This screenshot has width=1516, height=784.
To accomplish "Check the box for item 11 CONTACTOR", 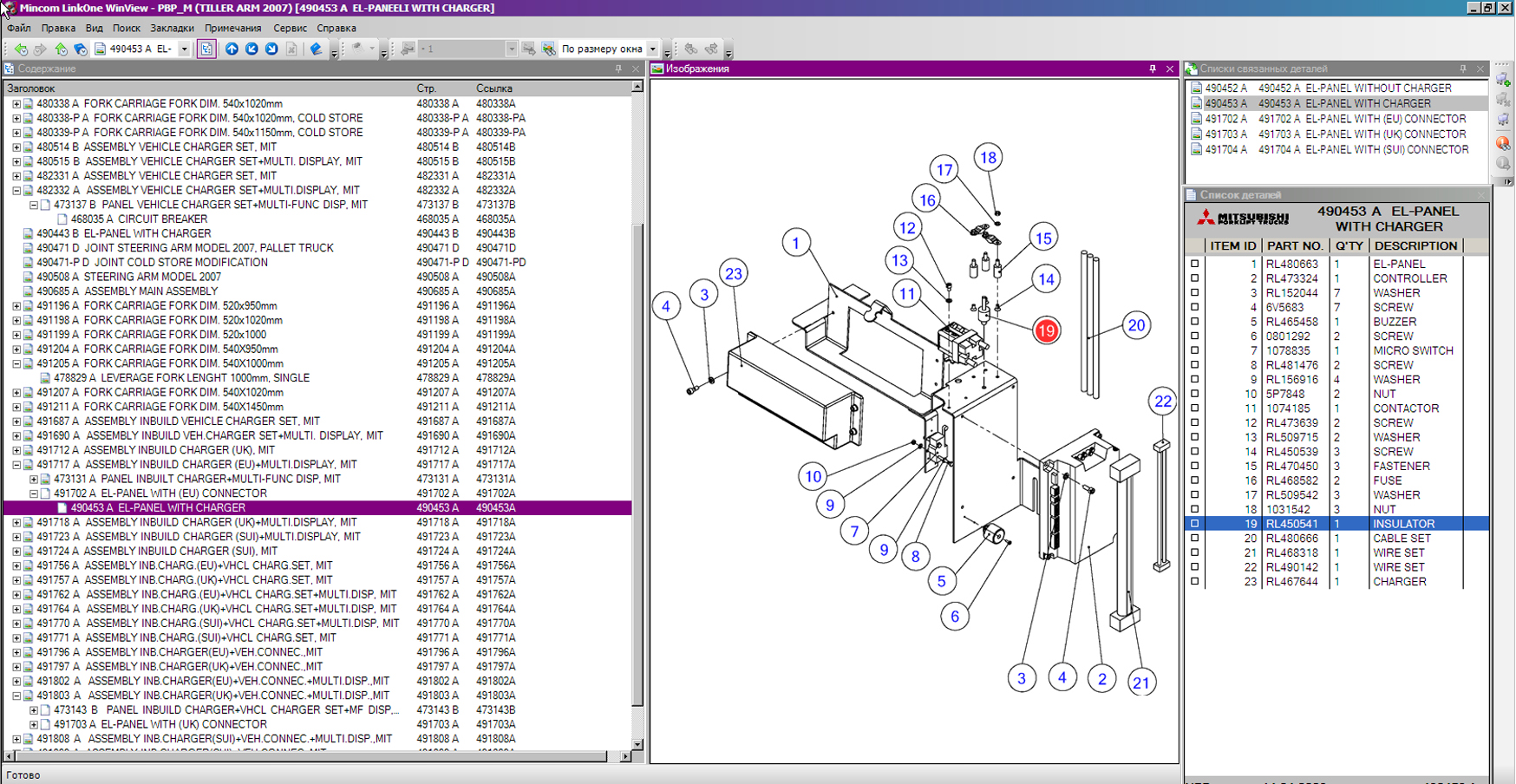I will (1195, 408).
